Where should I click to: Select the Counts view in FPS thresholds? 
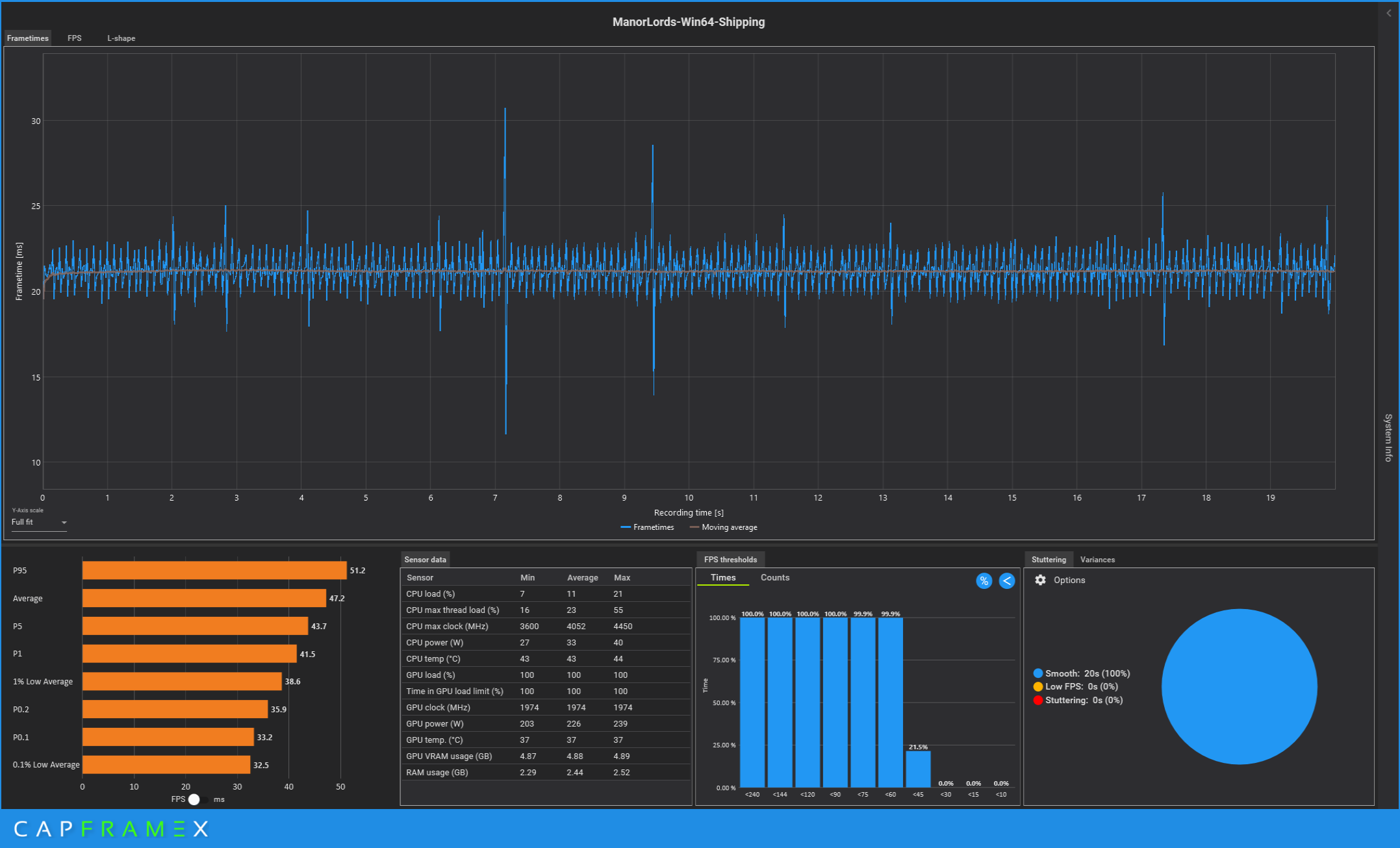[x=774, y=577]
